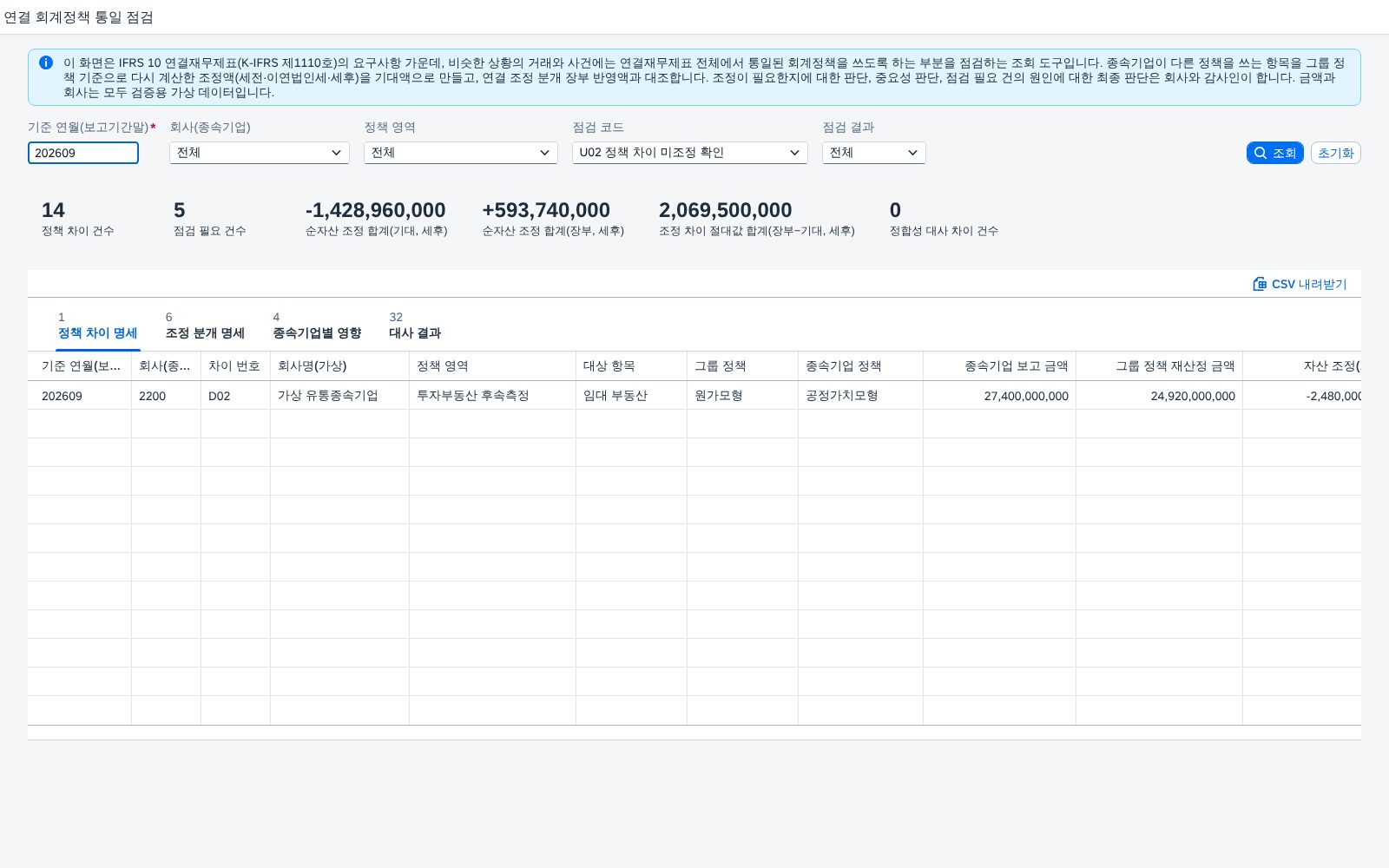Click the 차이 번호 column header
This screenshot has height=868, width=1389.
pos(235,366)
